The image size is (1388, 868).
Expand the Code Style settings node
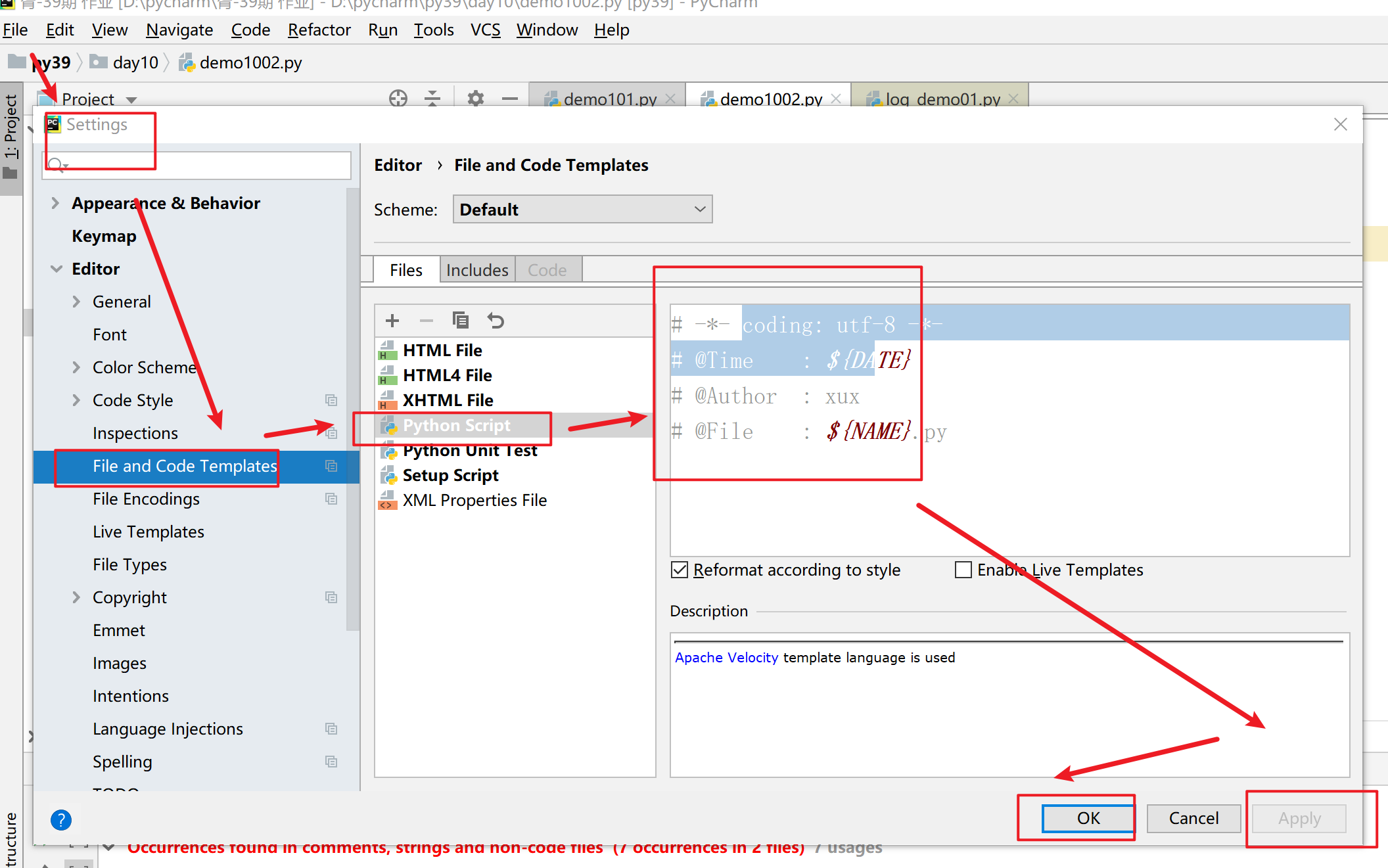point(77,400)
